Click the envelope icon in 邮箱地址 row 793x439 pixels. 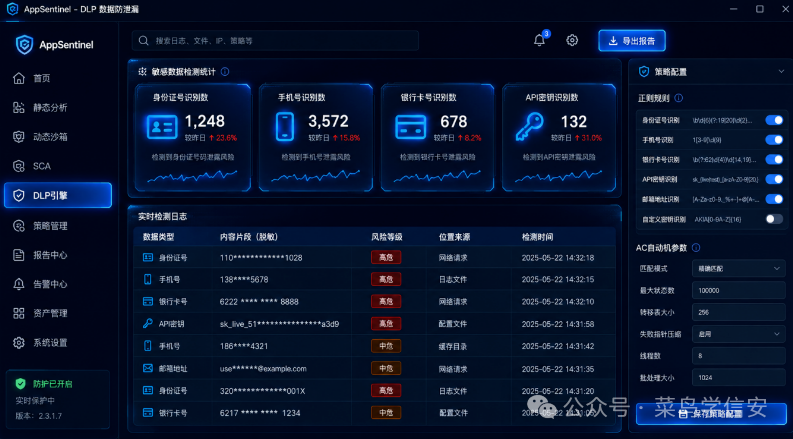148,368
